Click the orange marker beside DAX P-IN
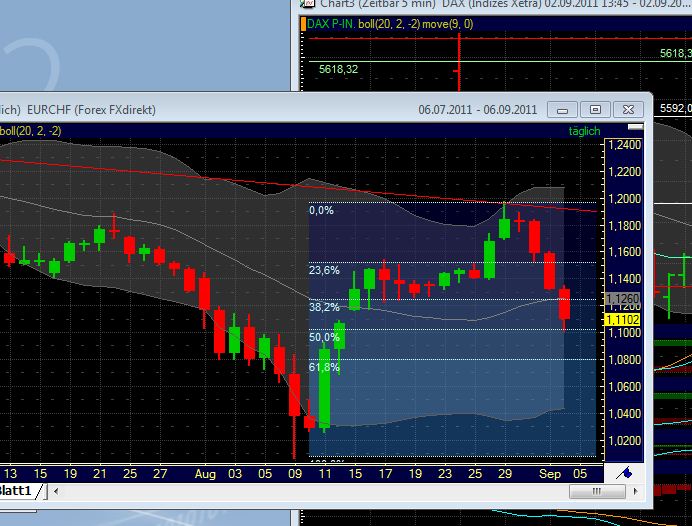 pos(303,24)
